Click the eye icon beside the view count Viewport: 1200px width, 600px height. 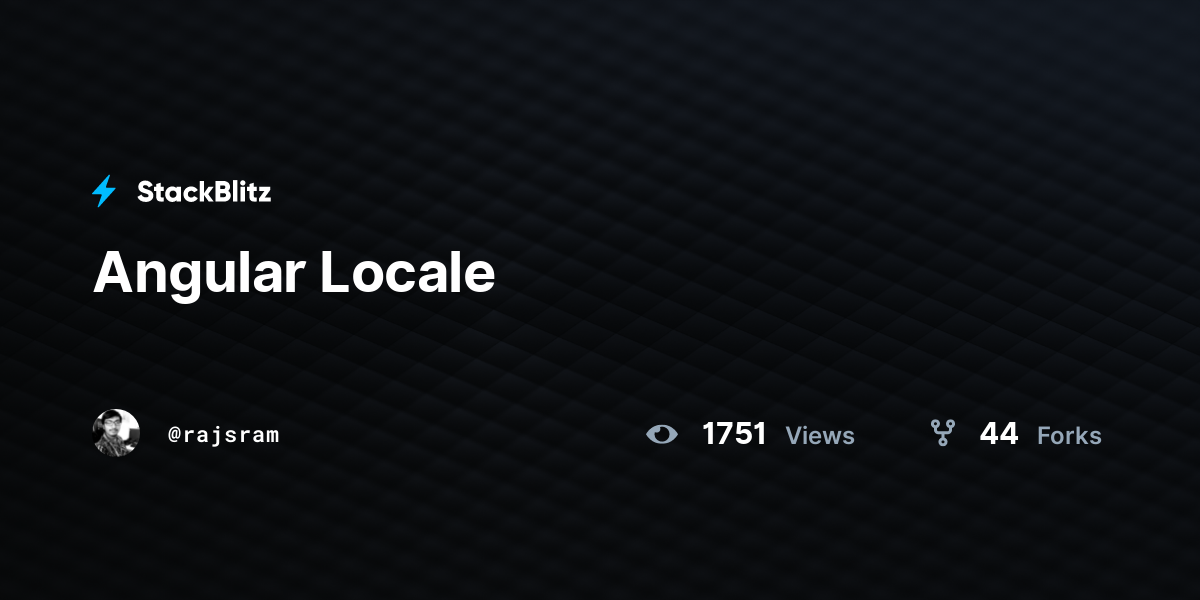pos(662,434)
